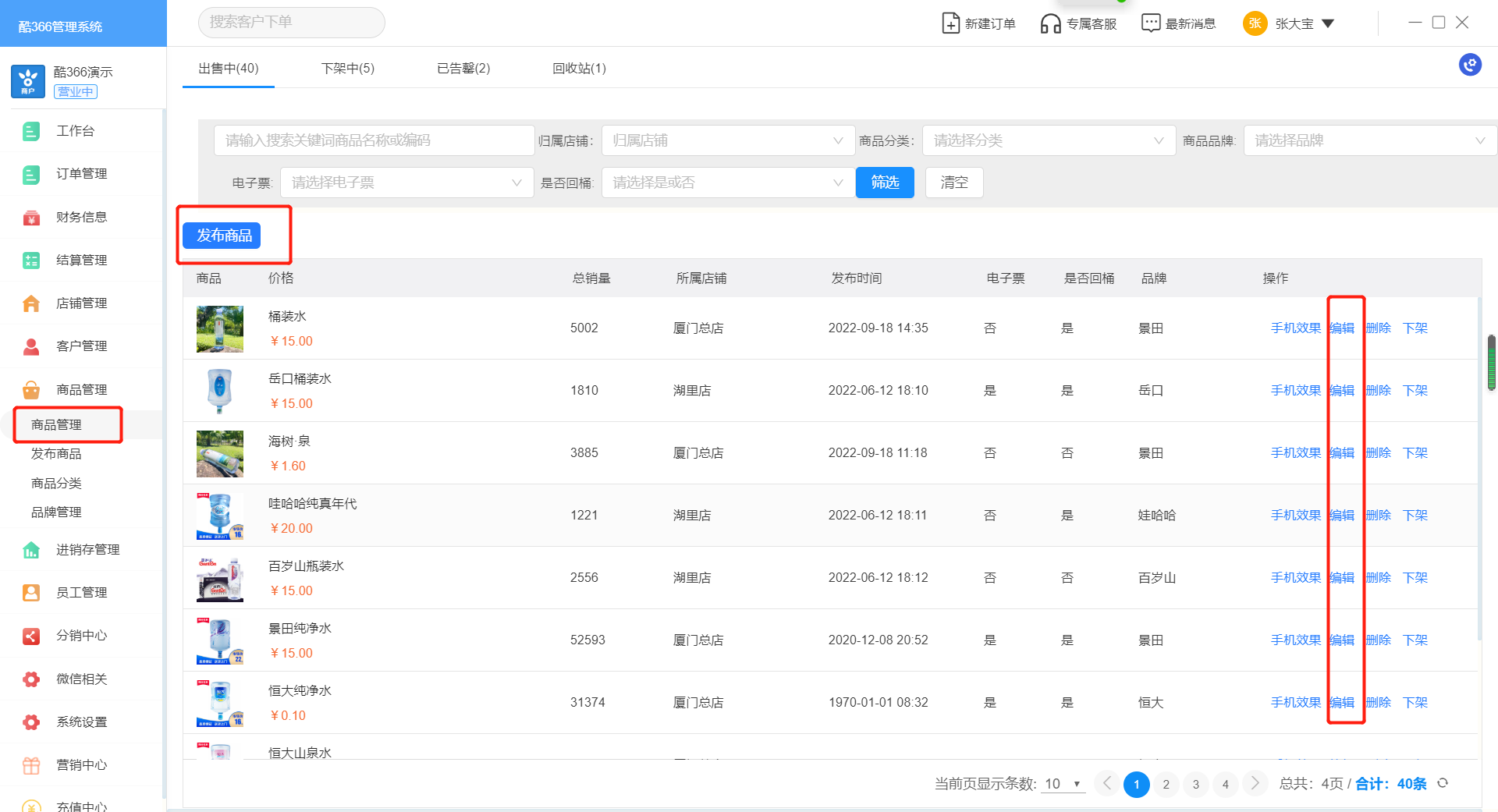Open 财务信息 in the sidebar
Image resolution: width=1498 pixels, height=812 pixels.
point(81,217)
